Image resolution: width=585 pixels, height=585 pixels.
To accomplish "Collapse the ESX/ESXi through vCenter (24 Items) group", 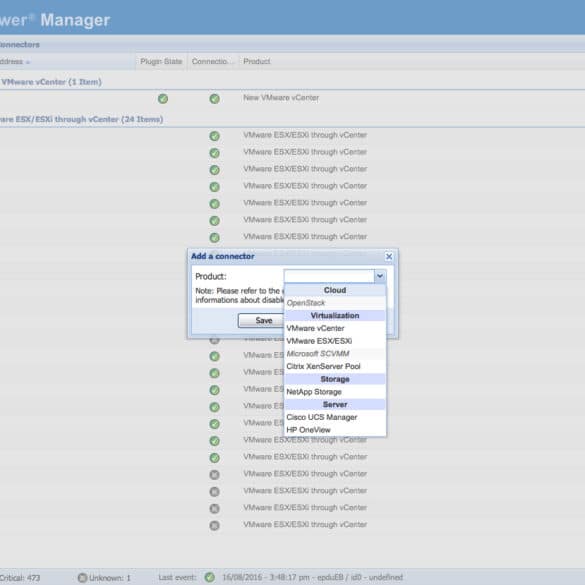I will (81, 119).
